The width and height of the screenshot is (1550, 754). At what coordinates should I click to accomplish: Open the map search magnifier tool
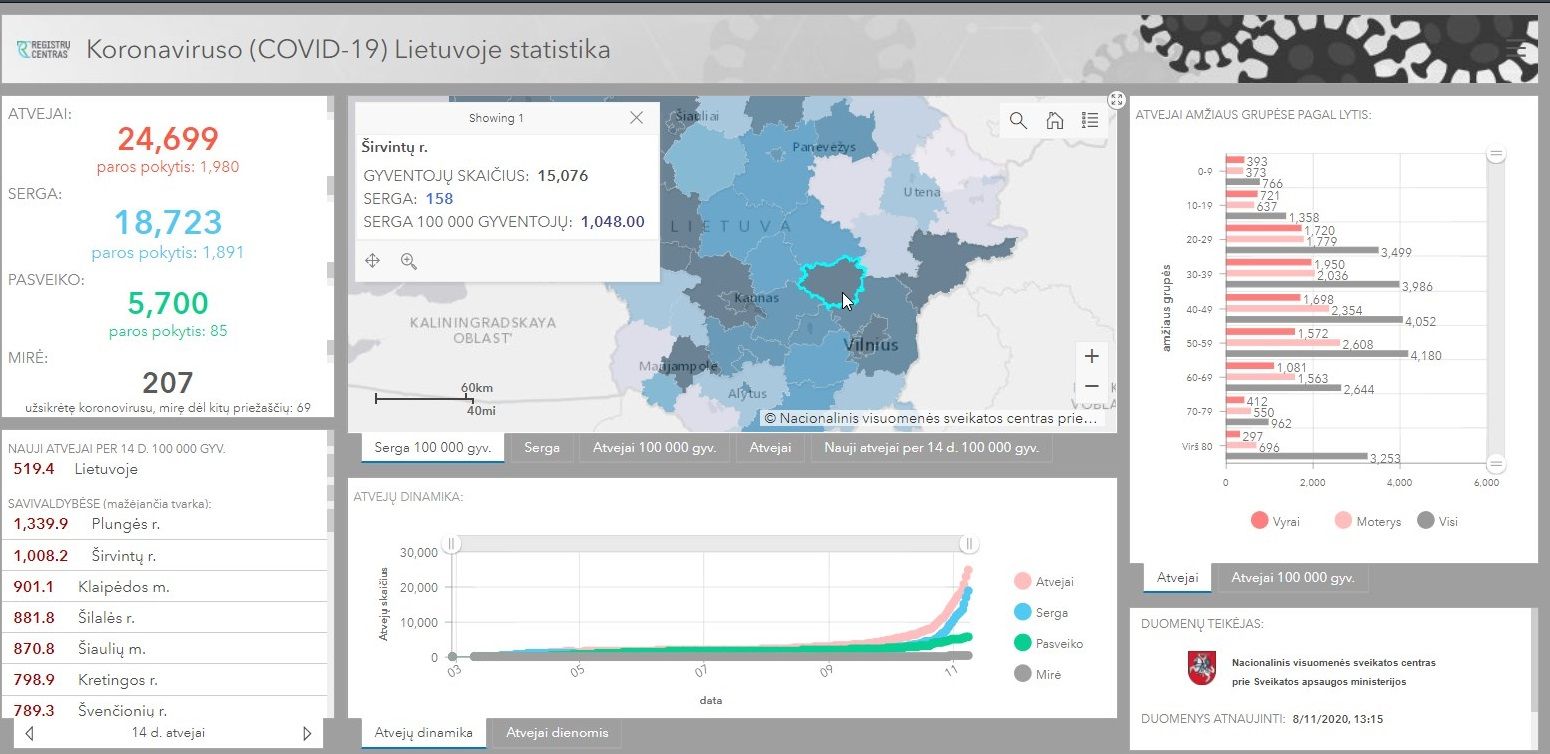click(1018, 121)
